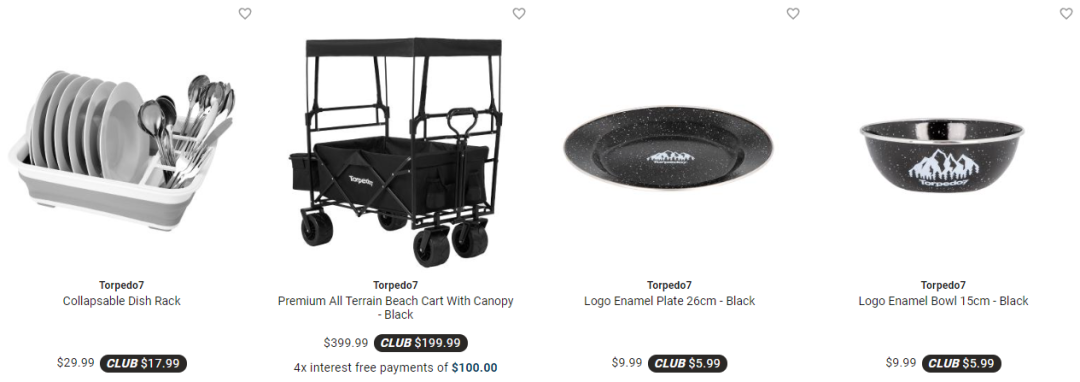The image size is (1080, 382).
Task: Open the black enamel plate photo
Action: [668, 149]
